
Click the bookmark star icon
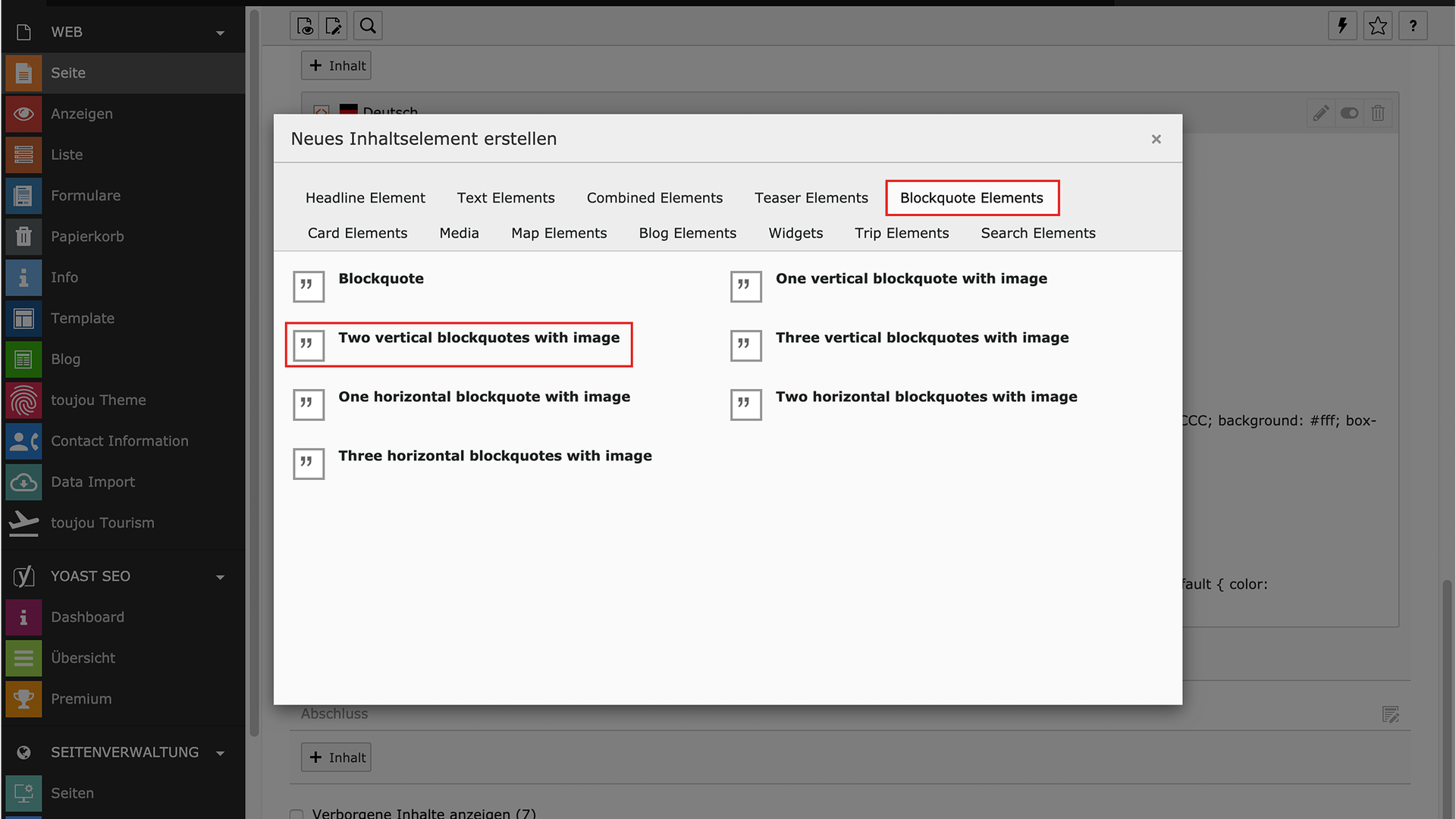point(1377,26)
